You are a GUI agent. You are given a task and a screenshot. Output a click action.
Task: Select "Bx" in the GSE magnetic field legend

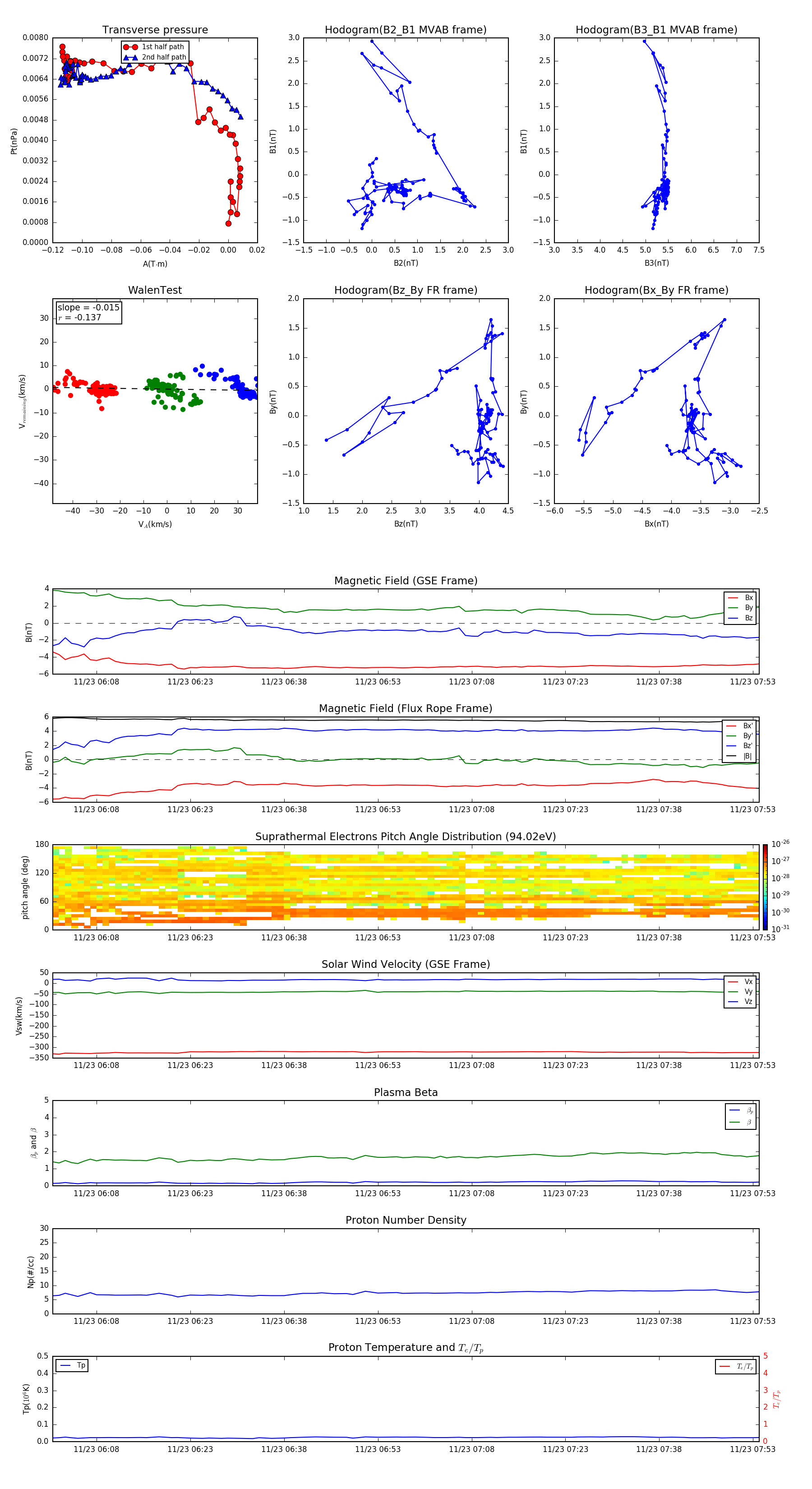[x=748, y=598]
